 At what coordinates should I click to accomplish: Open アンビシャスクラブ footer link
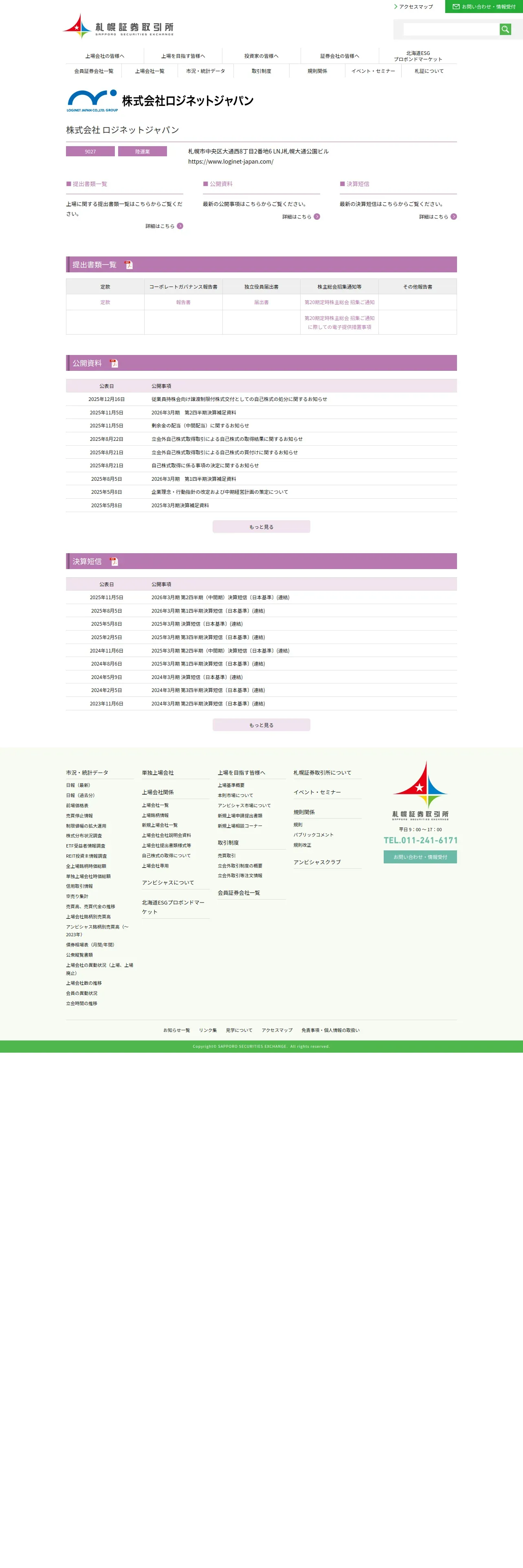coord(317,863)
